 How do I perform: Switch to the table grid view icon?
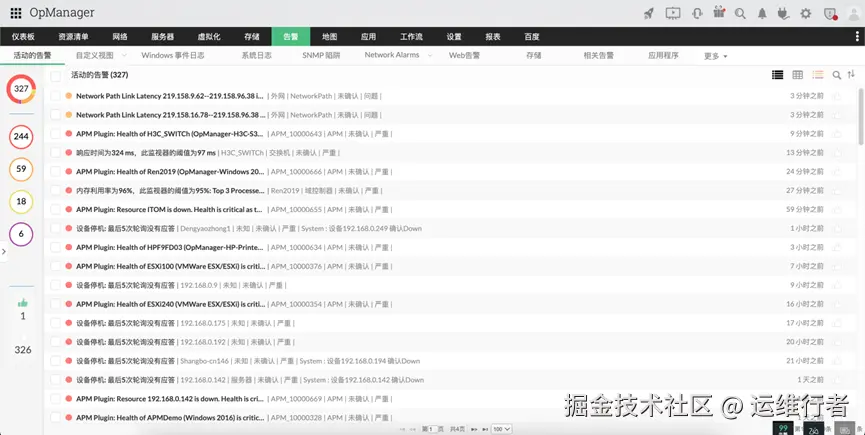[x=797, y=75]
